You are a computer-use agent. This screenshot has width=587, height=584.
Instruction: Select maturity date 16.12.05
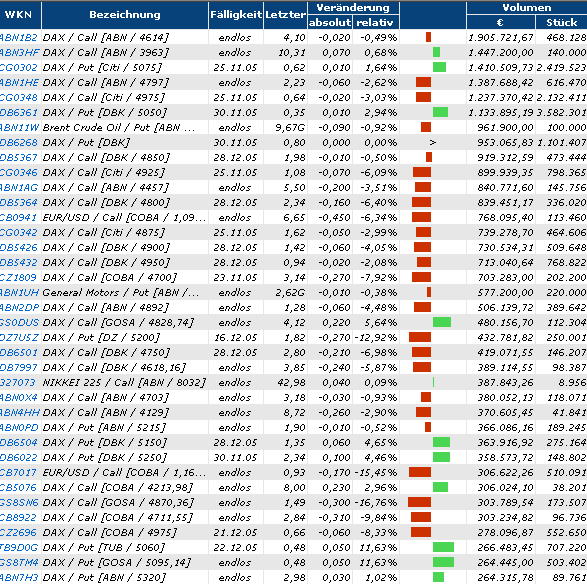click(235, 337)
